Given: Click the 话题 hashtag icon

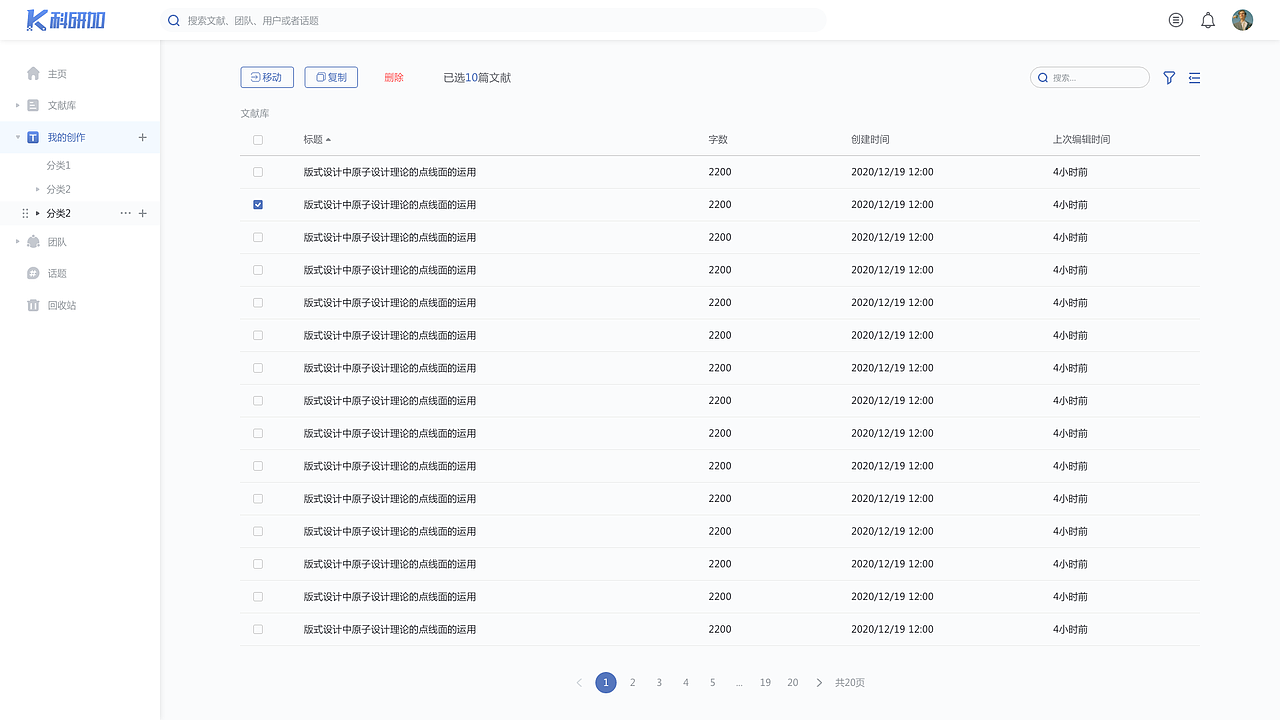Looking at the screenshot, I should [33, 273].
